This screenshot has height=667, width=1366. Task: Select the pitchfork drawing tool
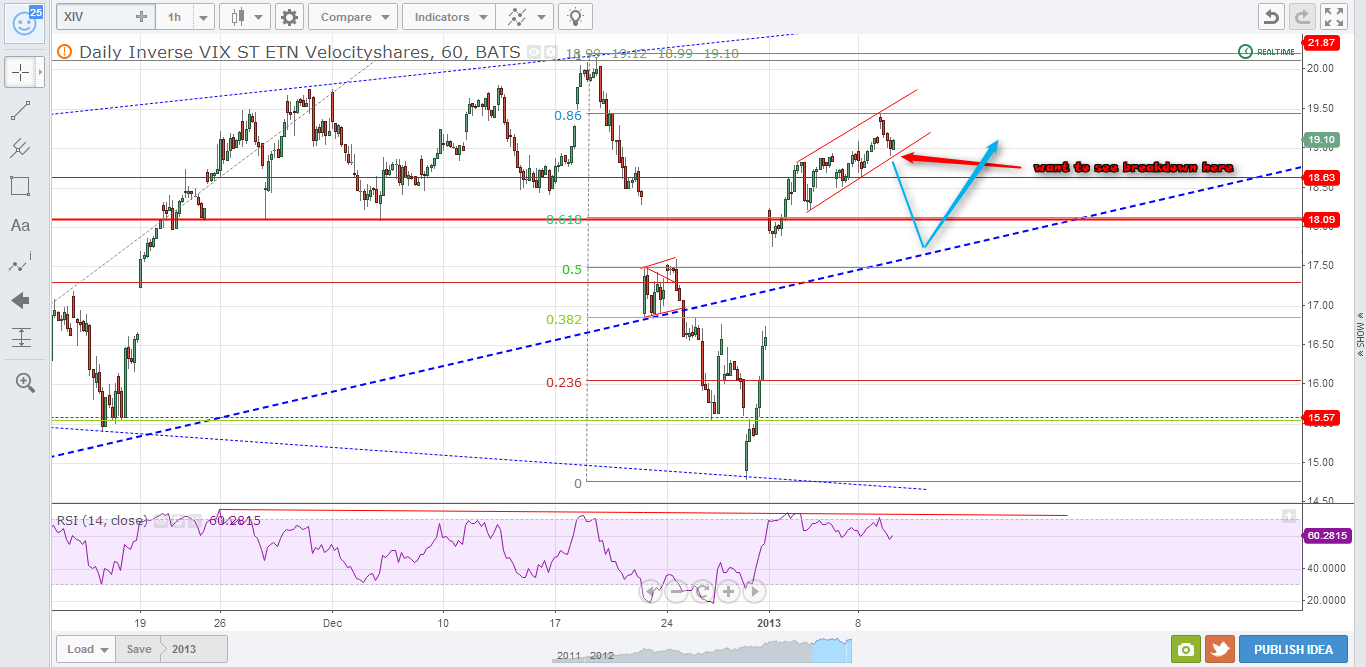[x=21, y=148]
